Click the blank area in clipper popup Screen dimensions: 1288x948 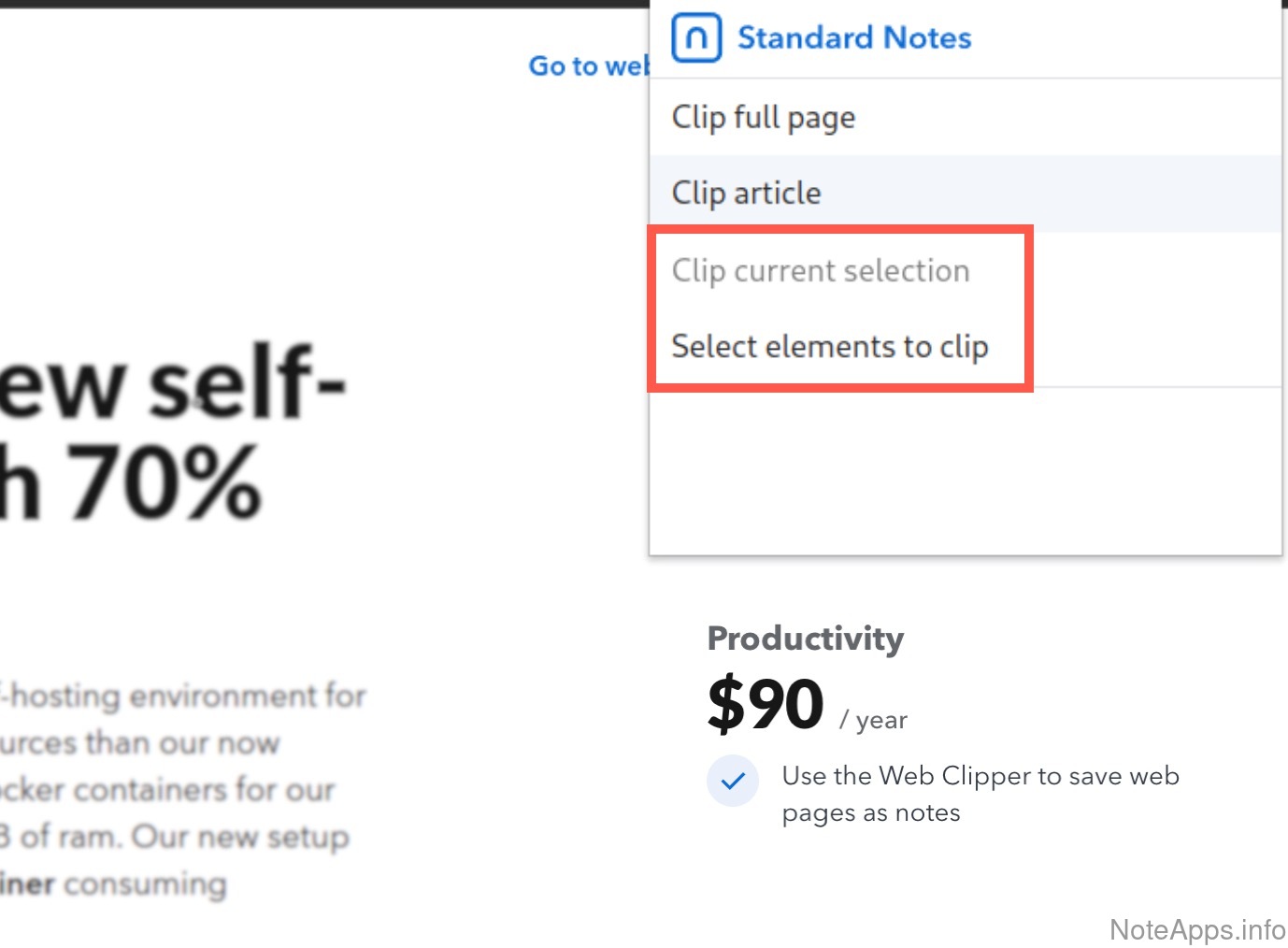pos(965,471)
